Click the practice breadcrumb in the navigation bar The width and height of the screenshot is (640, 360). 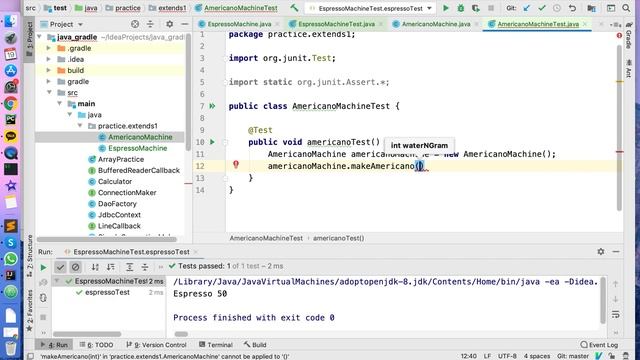coord(123,8)
